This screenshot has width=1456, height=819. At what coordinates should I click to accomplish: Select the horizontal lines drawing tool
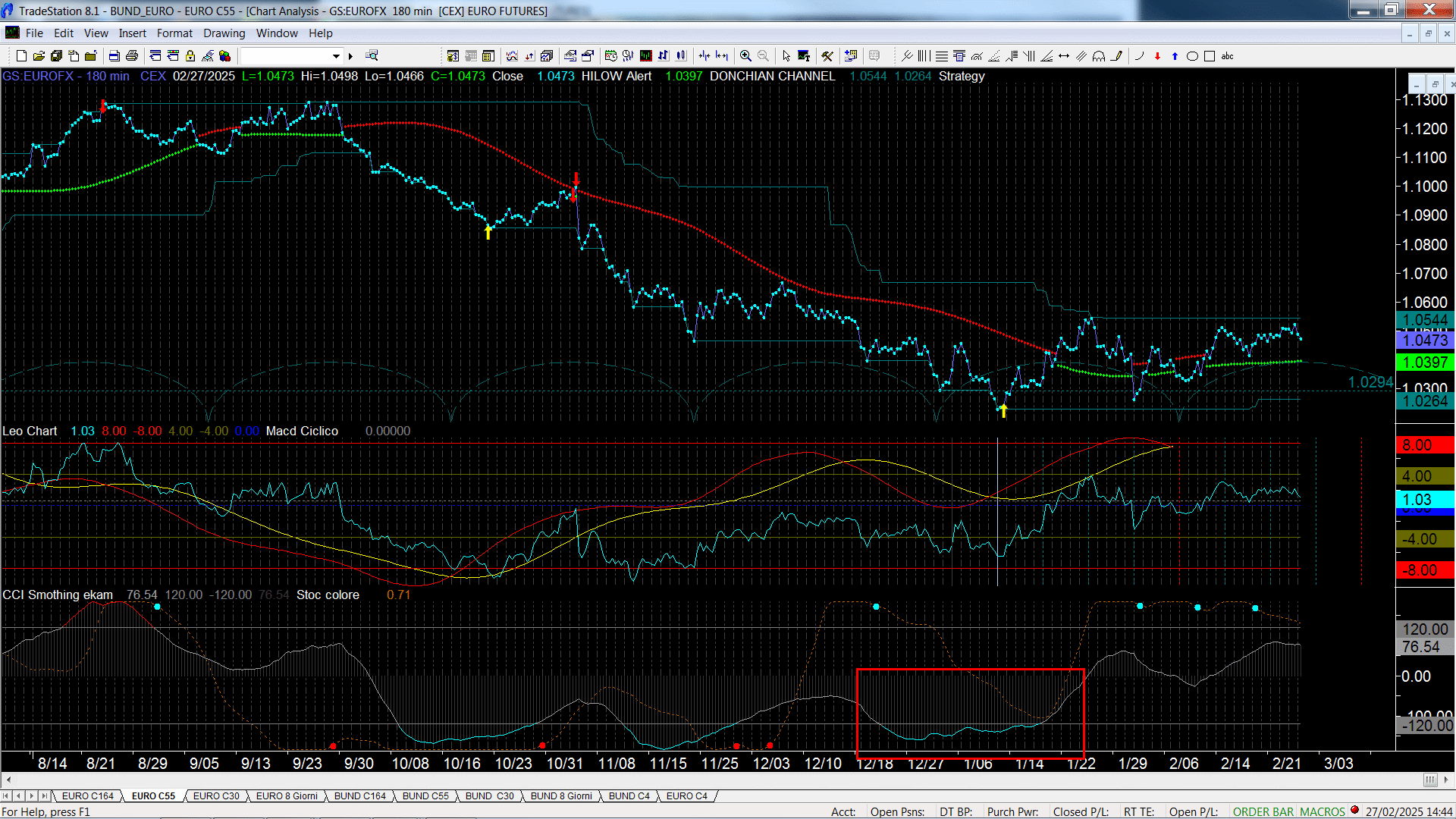941,55
